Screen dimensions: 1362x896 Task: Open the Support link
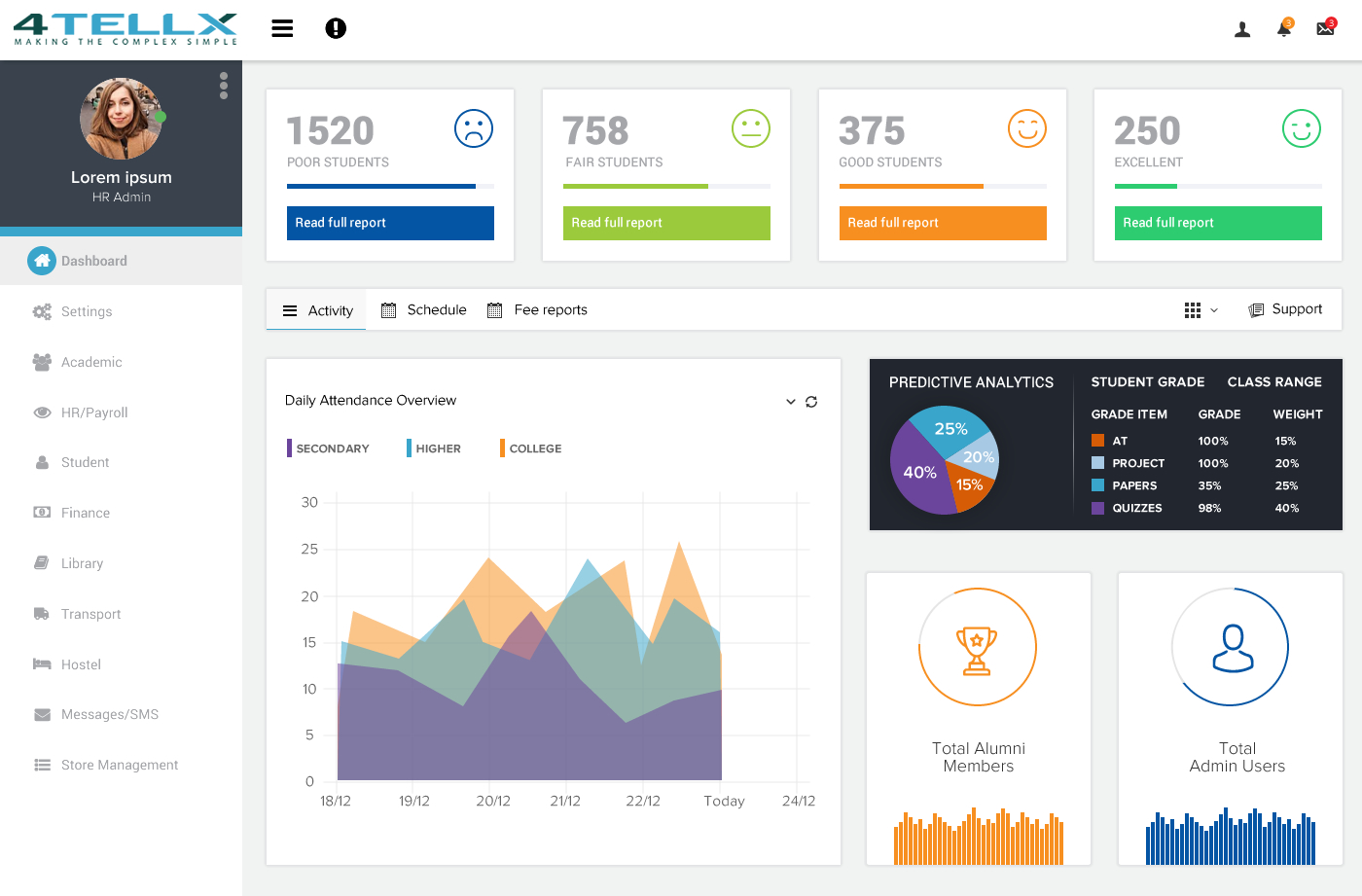(1285, 309)
